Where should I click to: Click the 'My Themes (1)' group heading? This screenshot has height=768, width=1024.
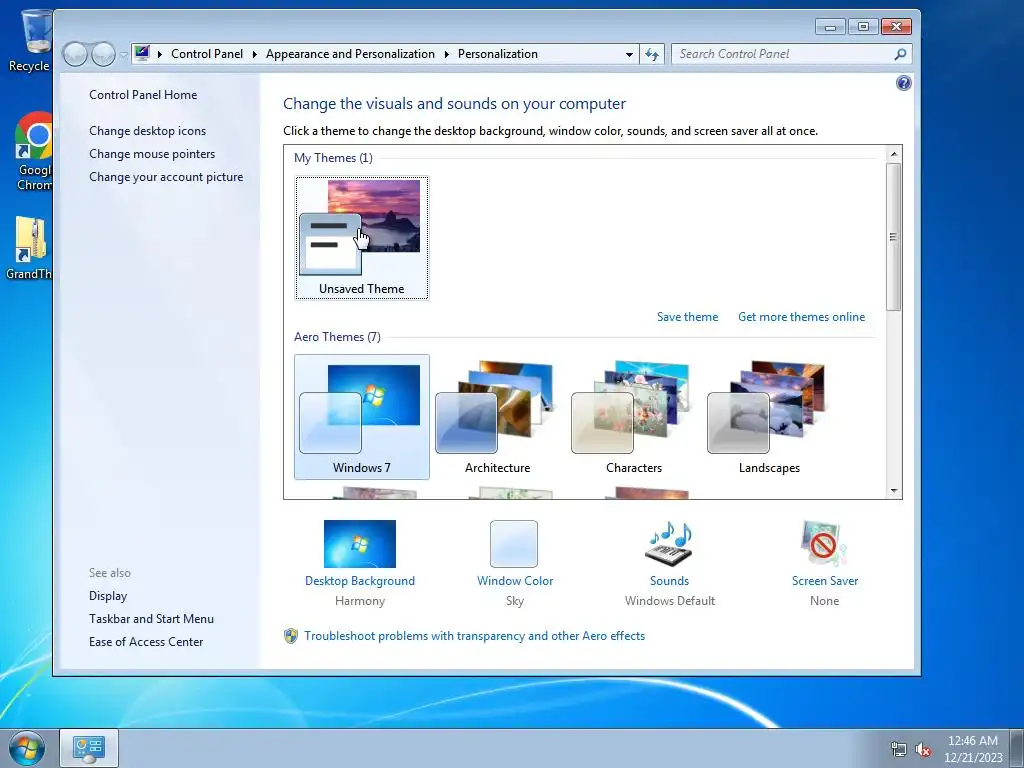333,158
